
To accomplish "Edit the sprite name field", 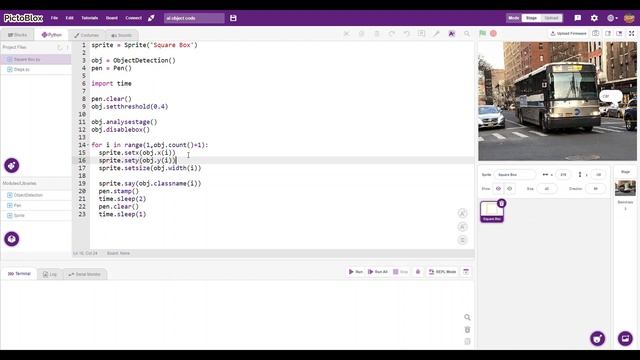I will click(514, 175).
